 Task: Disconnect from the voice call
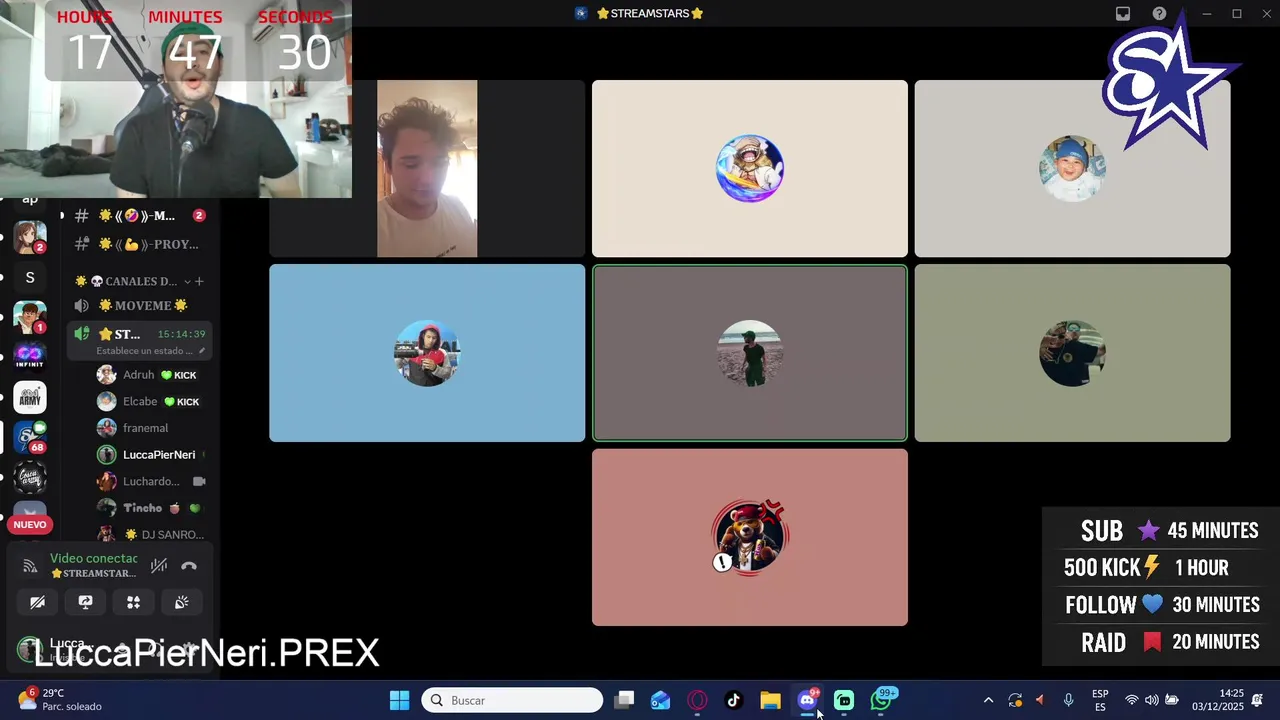click(189, 566)
